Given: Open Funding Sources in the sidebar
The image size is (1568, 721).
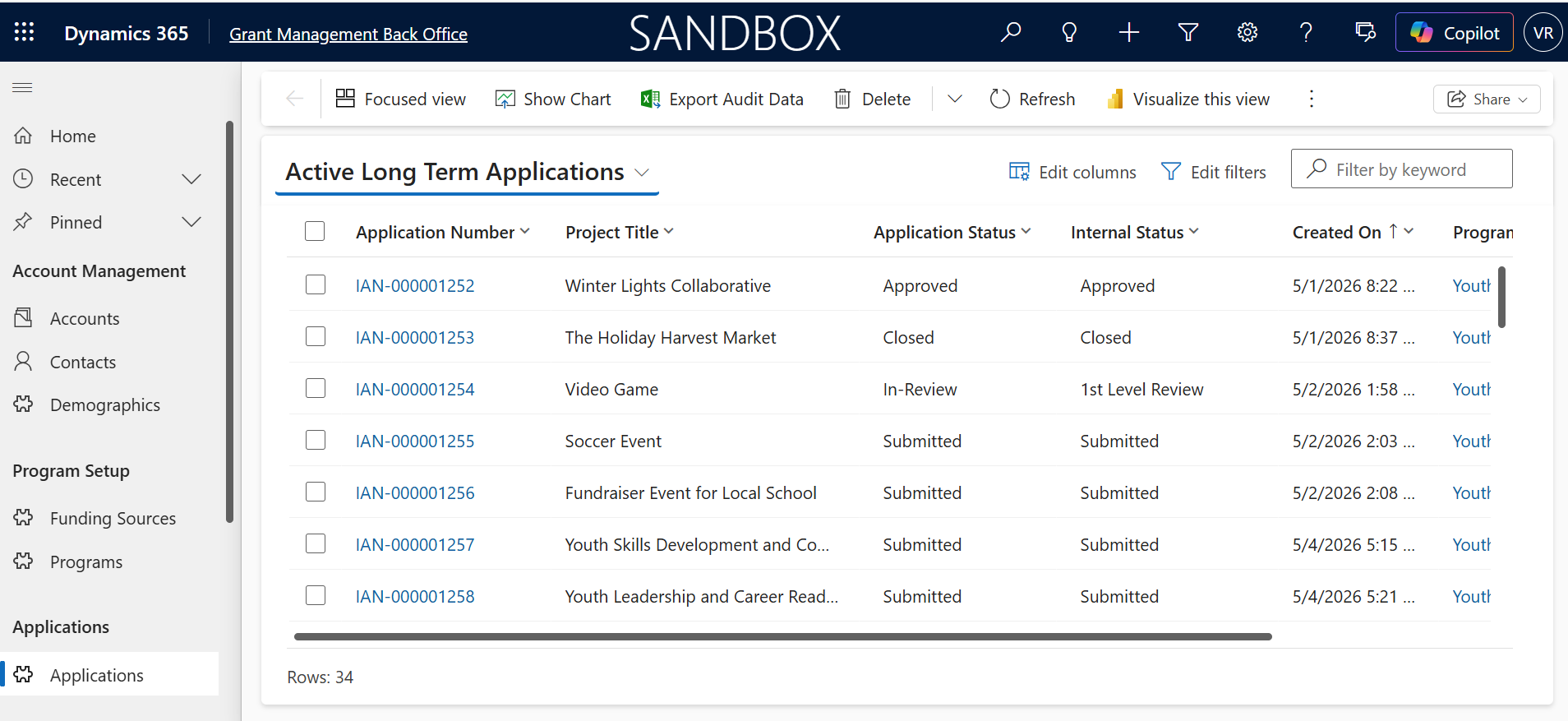Looking at the screenshot, I should click(x=113, y=518).
